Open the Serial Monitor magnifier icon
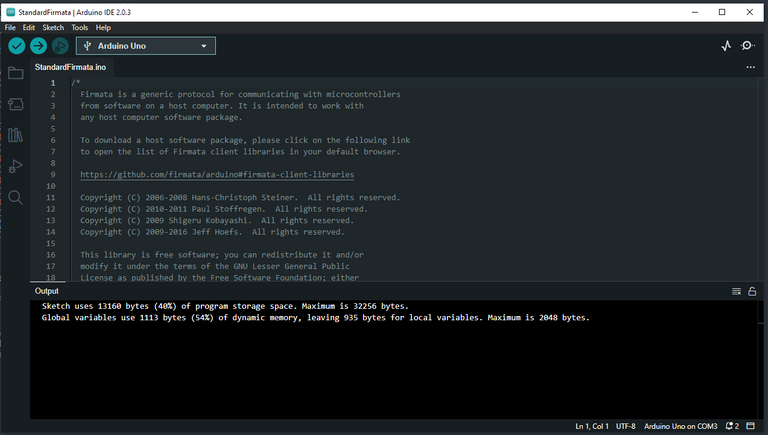768x435 pixels. (x=747, y=46)
